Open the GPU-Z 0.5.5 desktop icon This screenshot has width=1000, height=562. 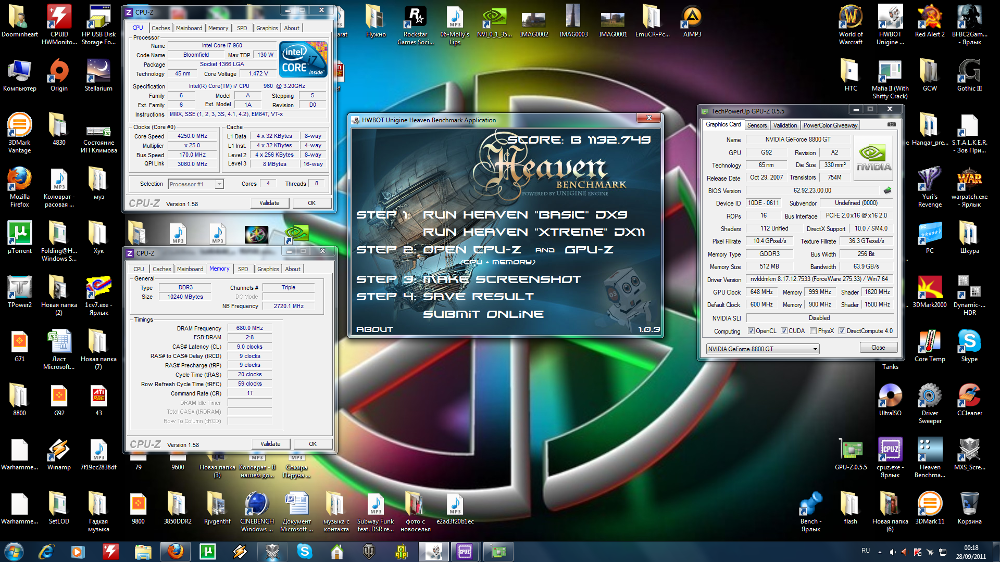coord(850,454)
